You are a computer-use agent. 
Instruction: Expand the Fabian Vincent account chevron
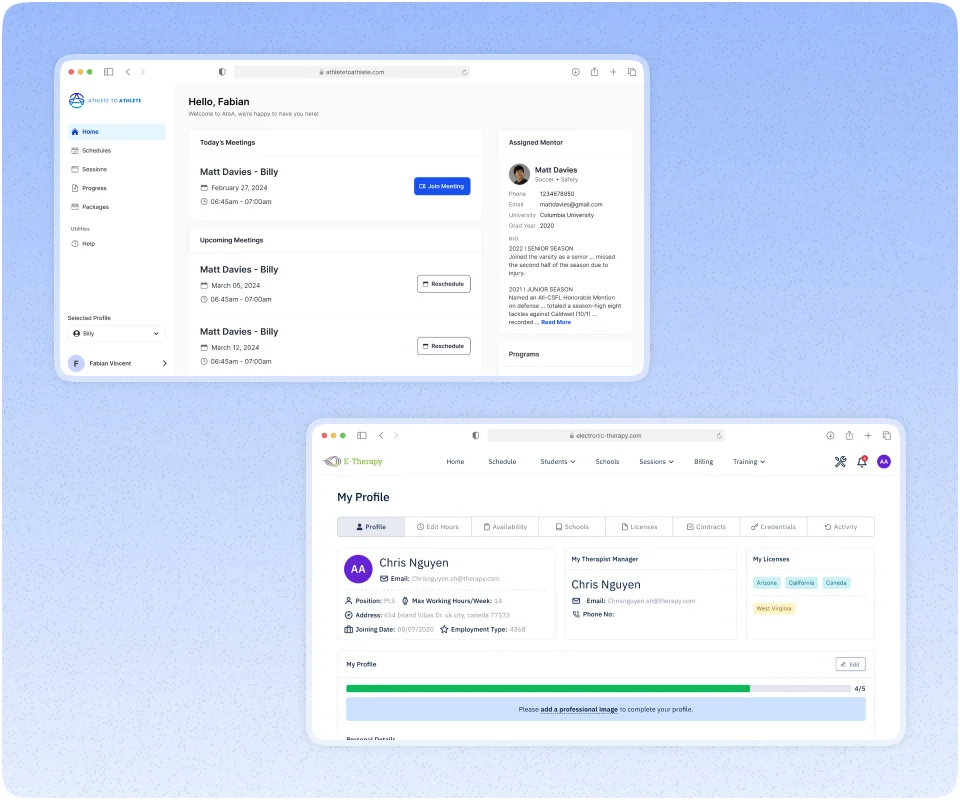(x=165, y=364)
